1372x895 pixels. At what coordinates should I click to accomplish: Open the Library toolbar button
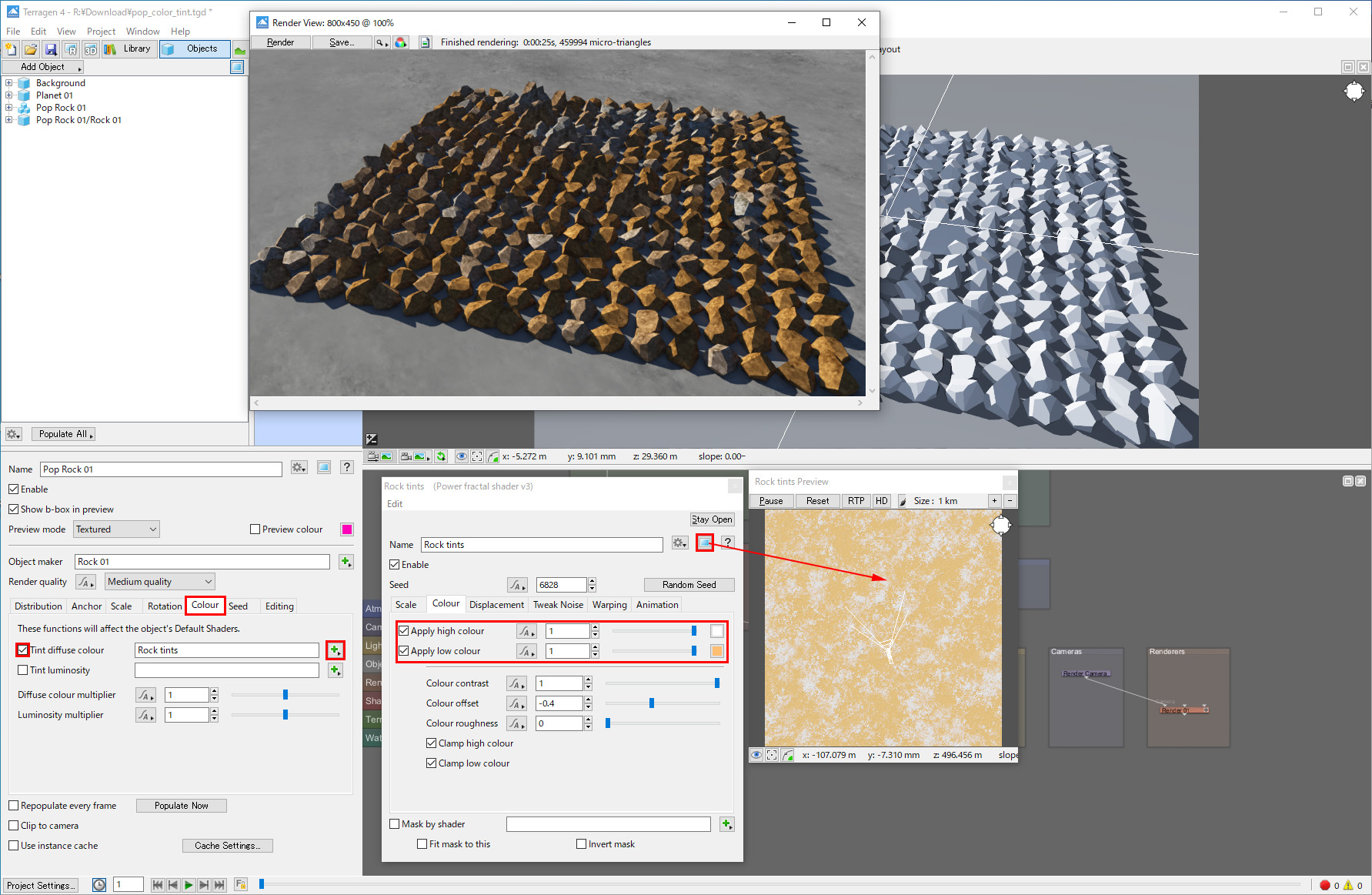(x=129, y=49)
